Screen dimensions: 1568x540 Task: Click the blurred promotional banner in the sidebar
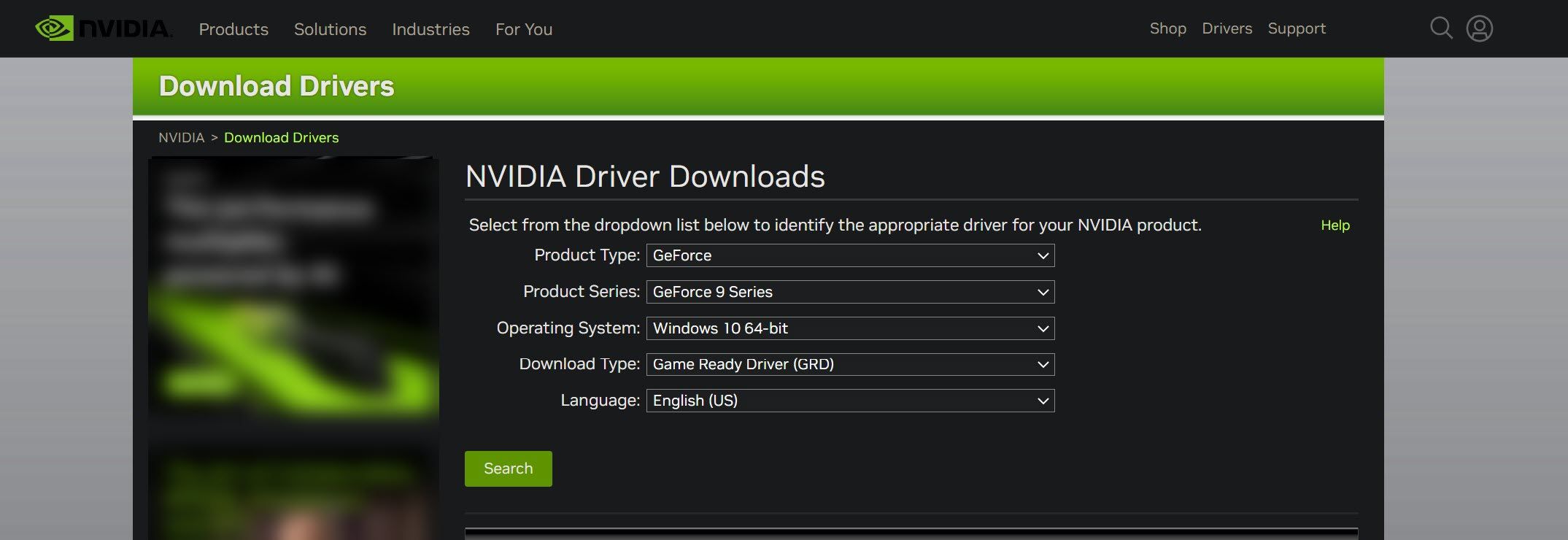click(293, 288)
